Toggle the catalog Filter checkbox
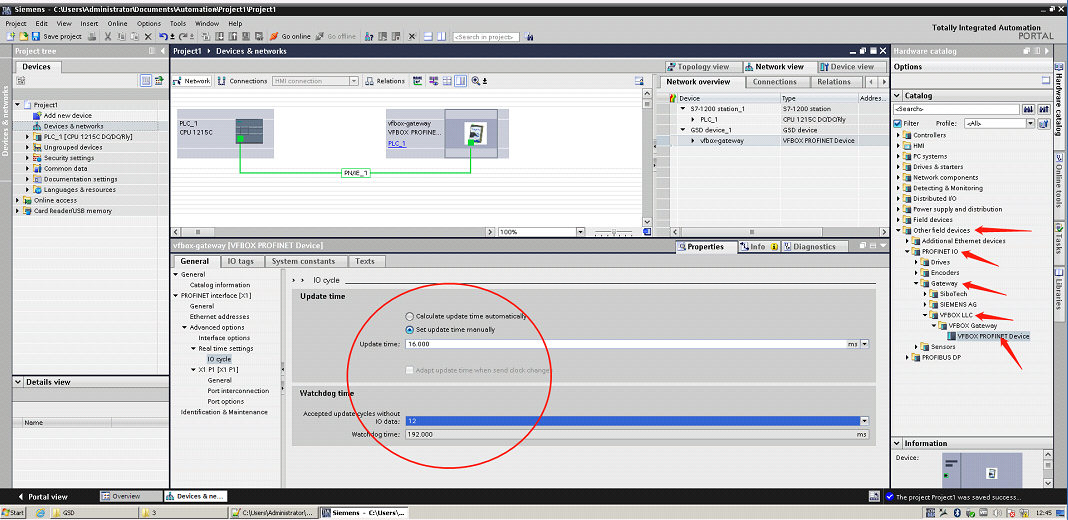 (898, 123)
